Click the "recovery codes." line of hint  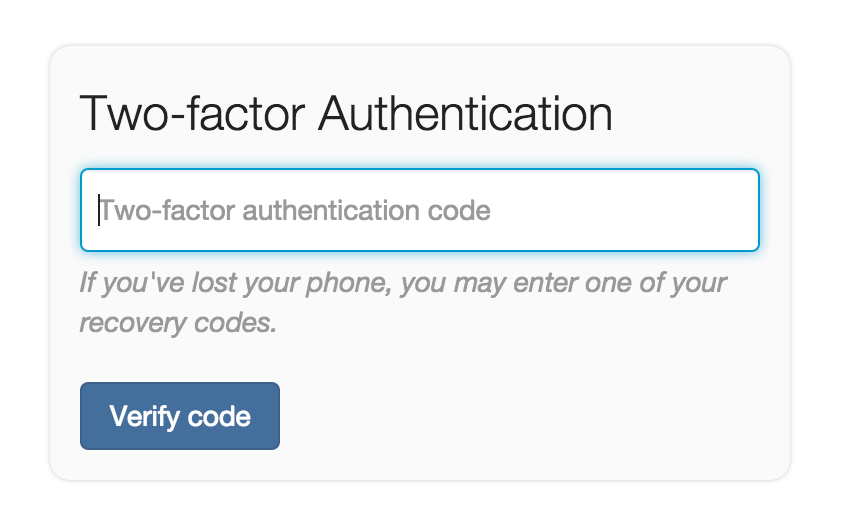[178, 325]
